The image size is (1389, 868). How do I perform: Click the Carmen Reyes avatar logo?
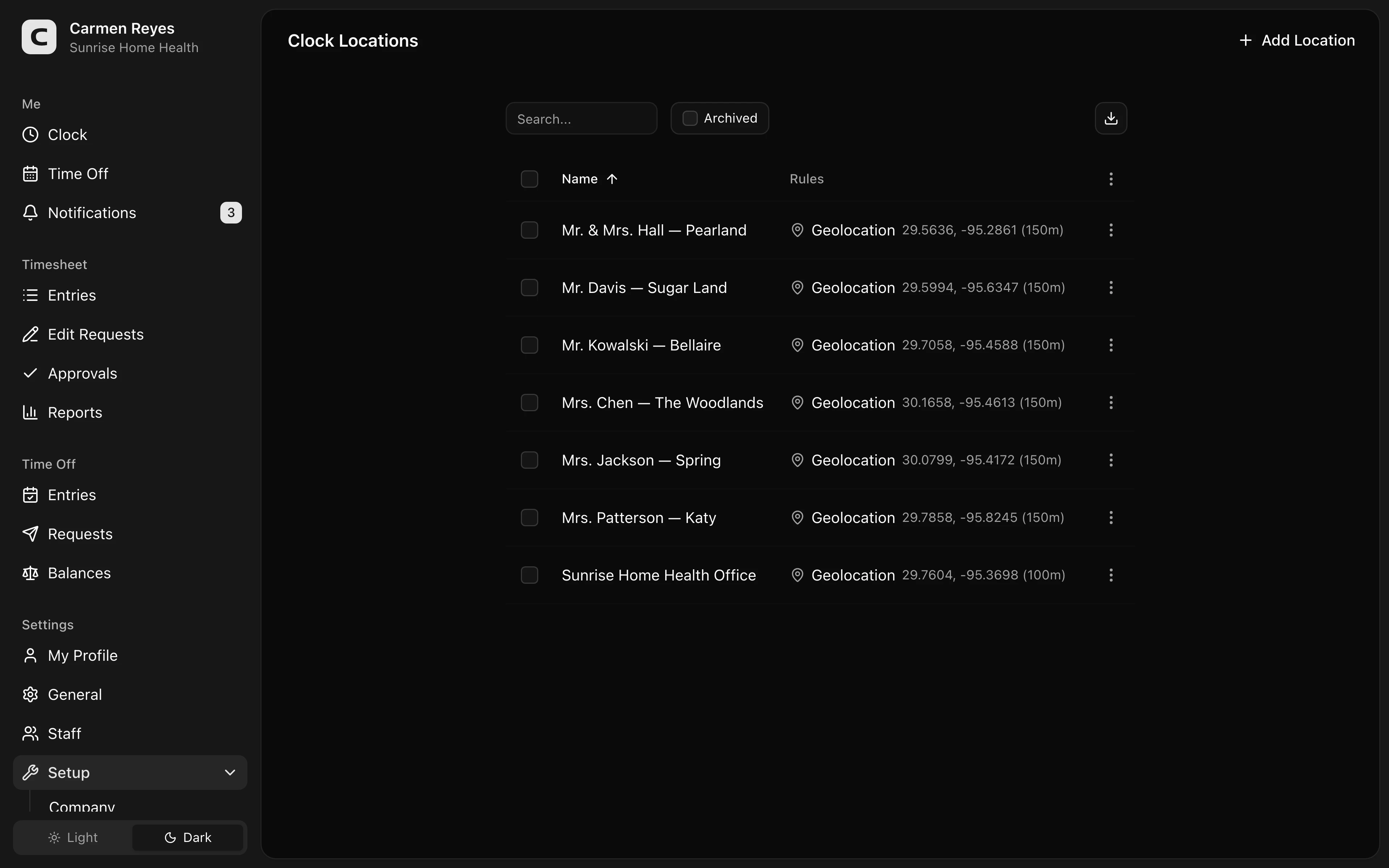point(39,37)
